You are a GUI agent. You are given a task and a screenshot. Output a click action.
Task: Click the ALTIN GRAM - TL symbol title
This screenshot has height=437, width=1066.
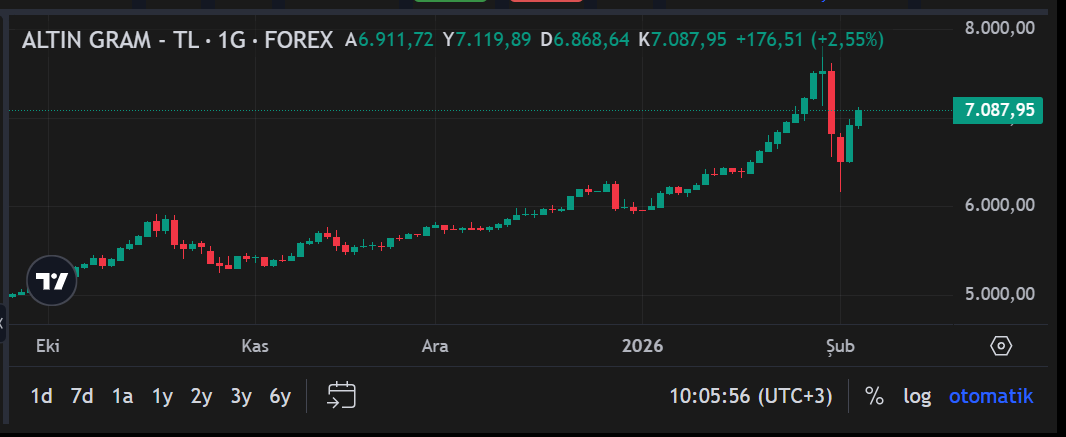point(177,41)
